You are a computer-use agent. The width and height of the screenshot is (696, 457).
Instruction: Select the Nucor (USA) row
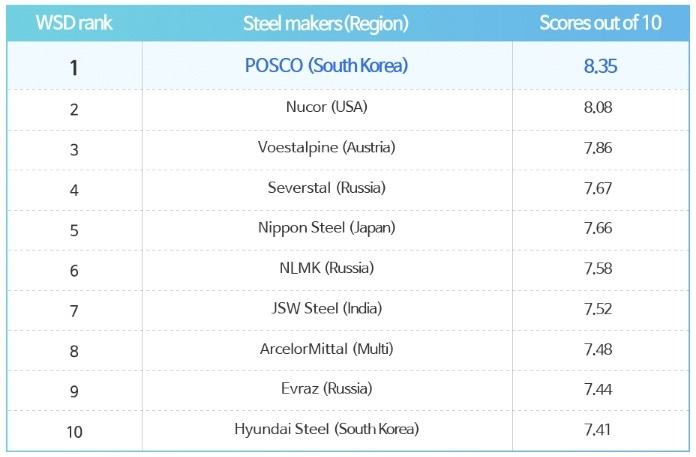point(327,108)
